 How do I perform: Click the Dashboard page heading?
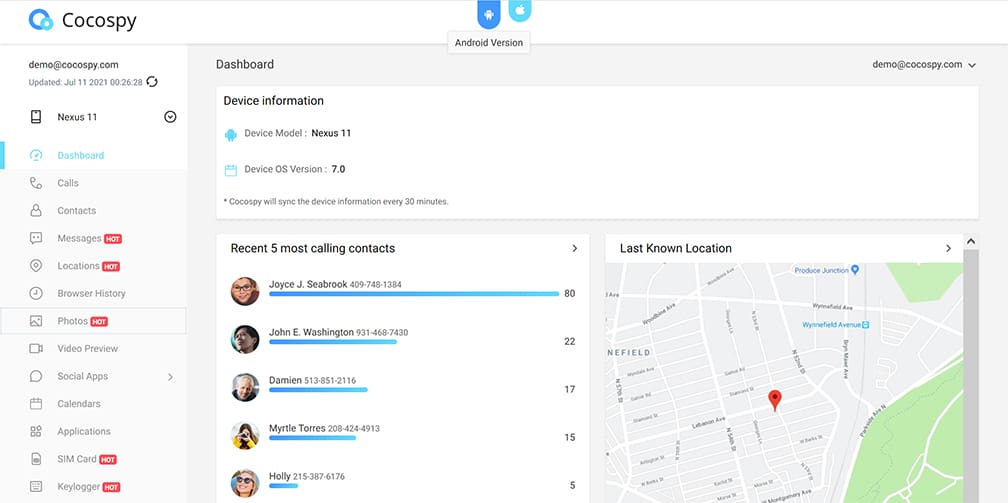[245, 64]
